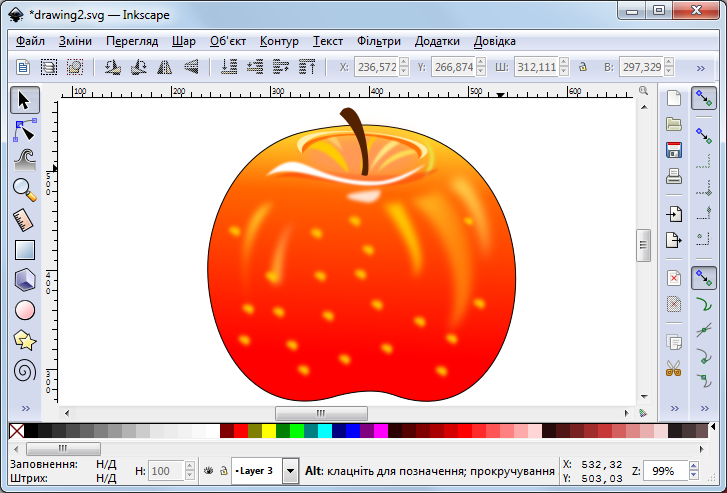Toggle the main snapping button
Viewport: 727px width, 493px height.
pos(705,98)
